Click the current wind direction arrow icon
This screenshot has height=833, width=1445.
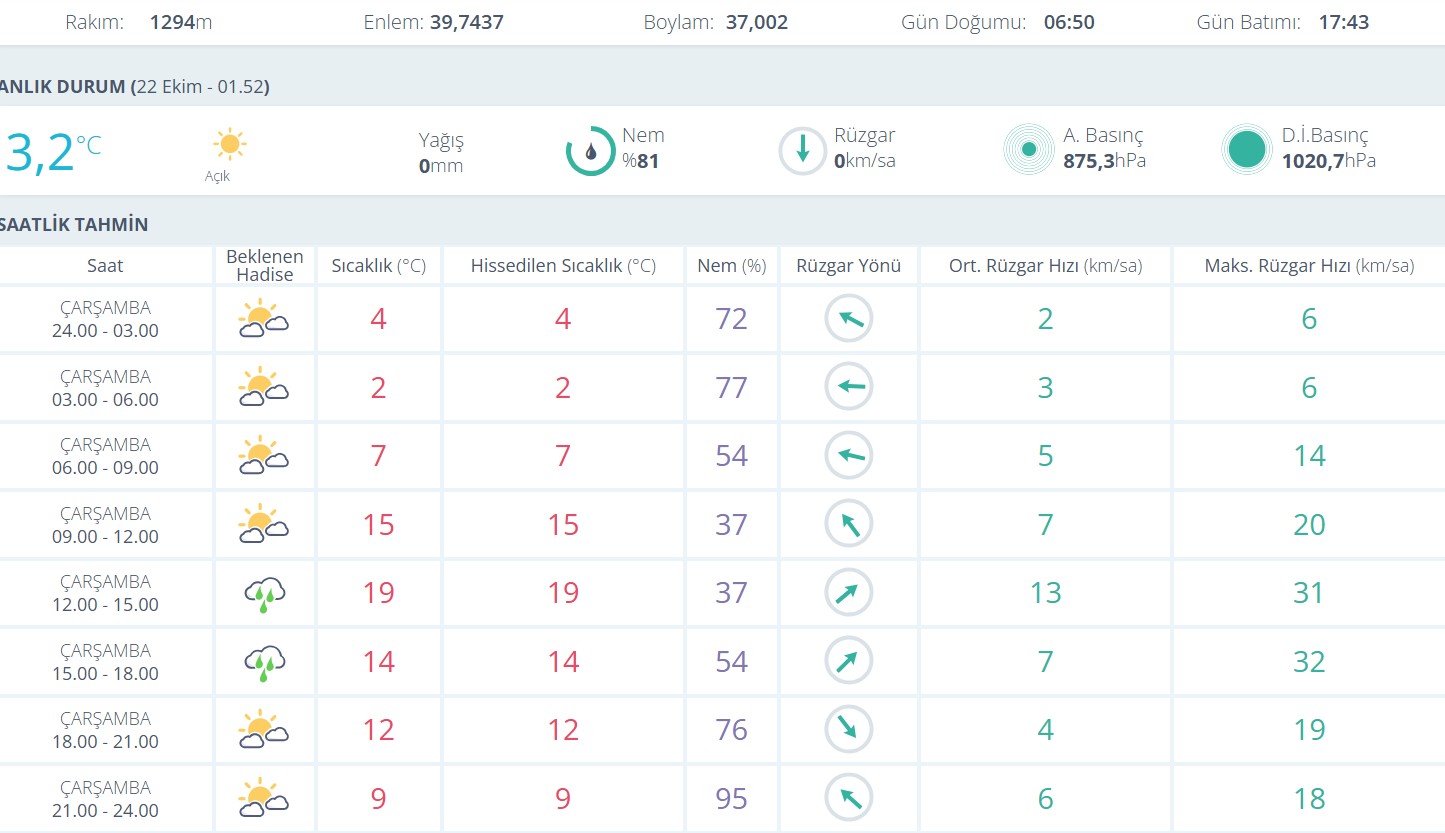(802, 151)
